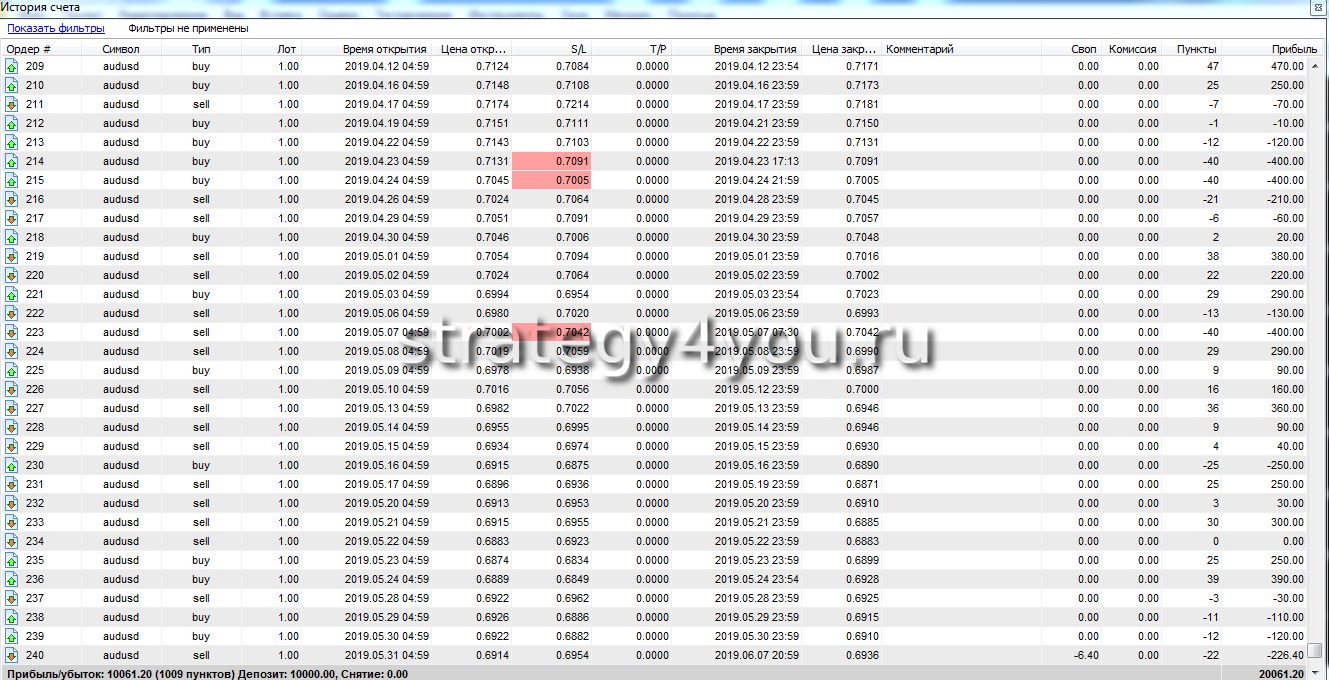Click highlighted S/L cell 0.7005 of order 215
This screenshot has width=1329, height=680.
(x=551, y=180)
